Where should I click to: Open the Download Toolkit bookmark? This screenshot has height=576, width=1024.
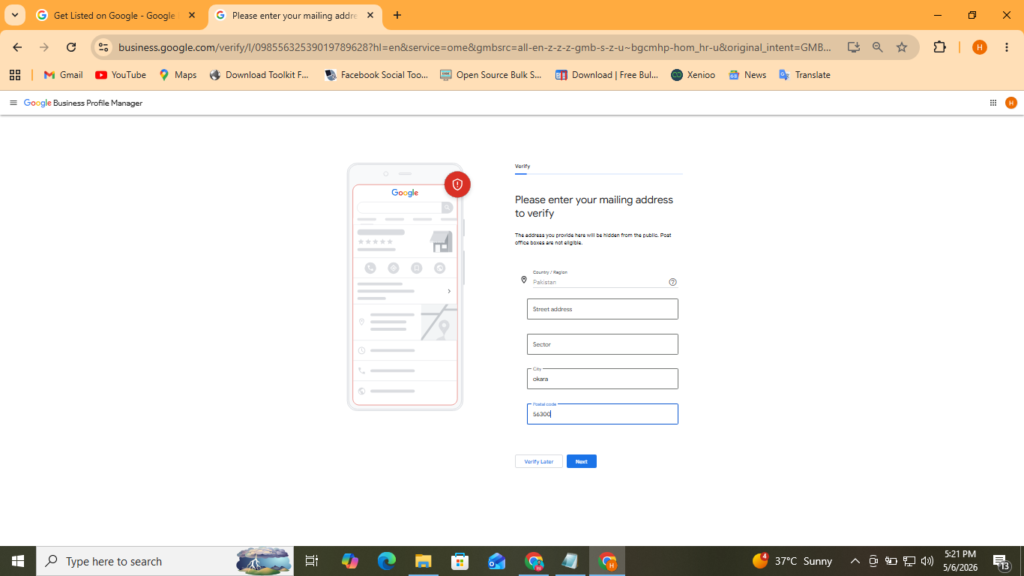[x=259, y=75]
